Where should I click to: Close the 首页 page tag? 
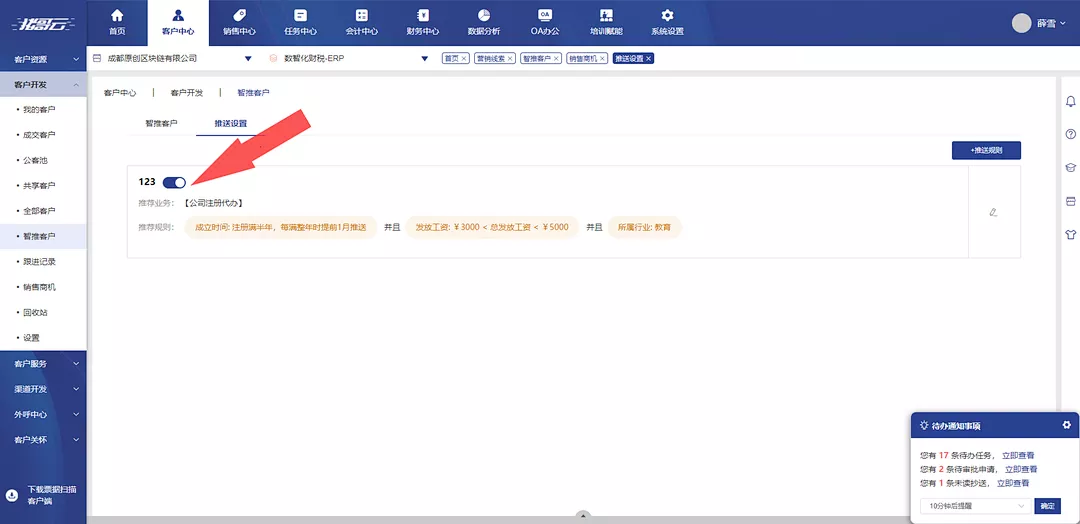pyautogui.click(x=464, y=59)
